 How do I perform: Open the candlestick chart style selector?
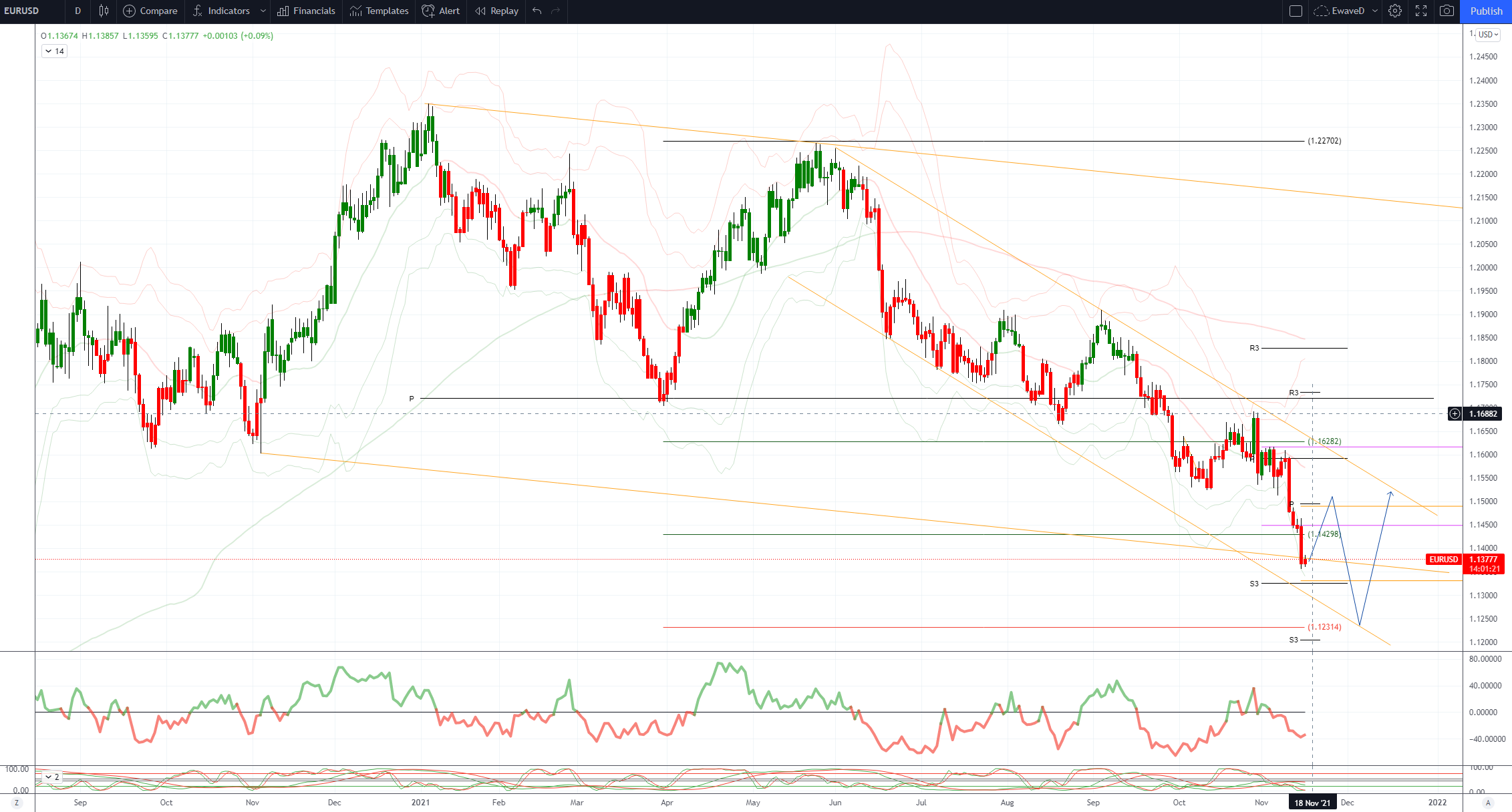point(104,11)
